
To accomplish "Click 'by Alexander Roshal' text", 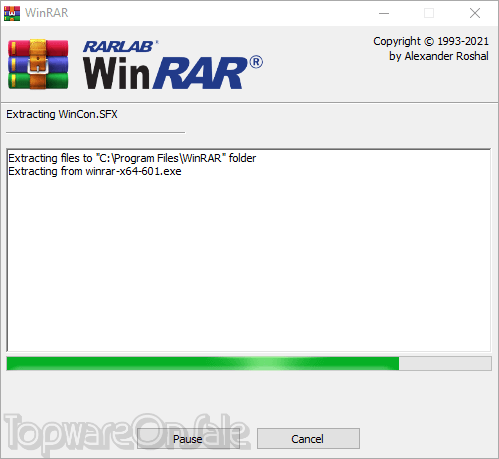I will (439, 56).
